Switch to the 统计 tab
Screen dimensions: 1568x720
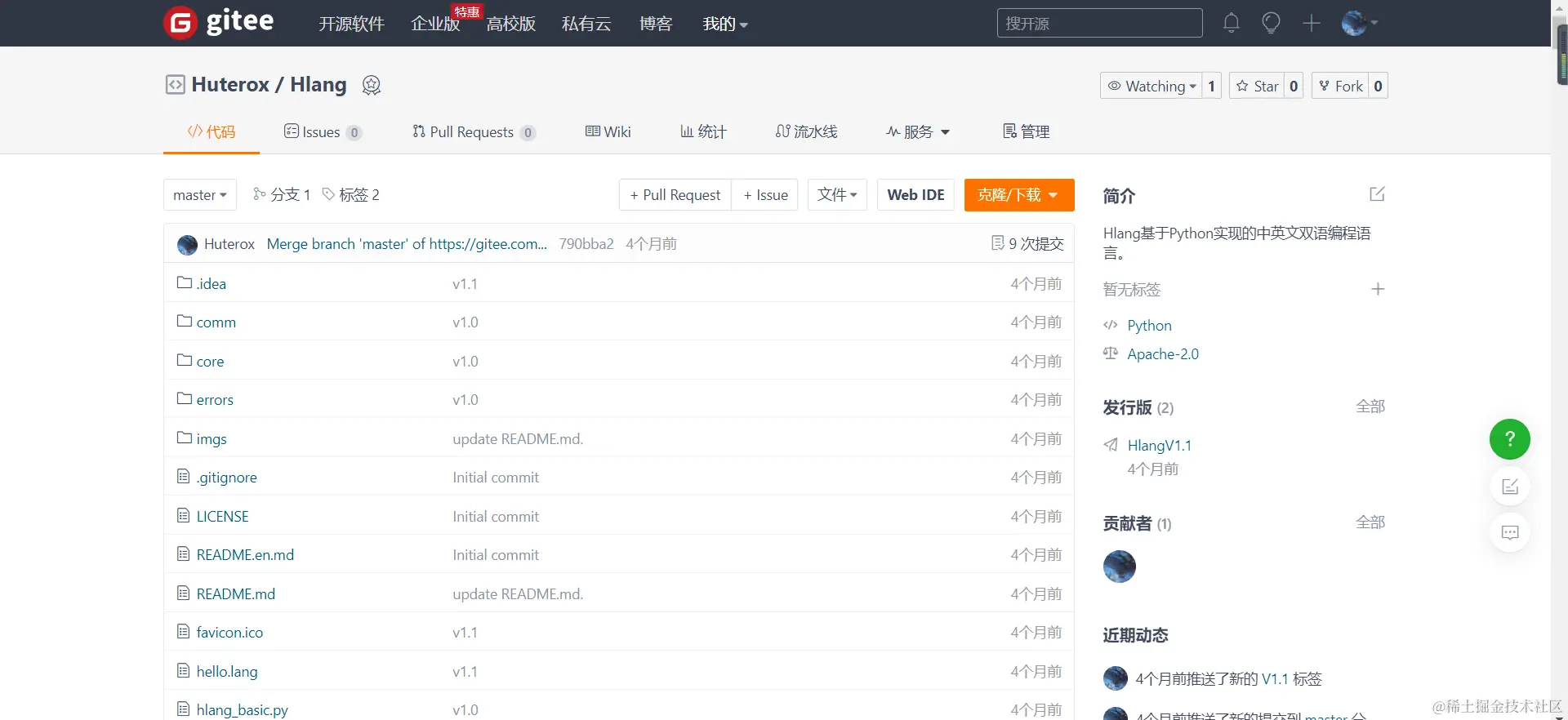(703, 131)
